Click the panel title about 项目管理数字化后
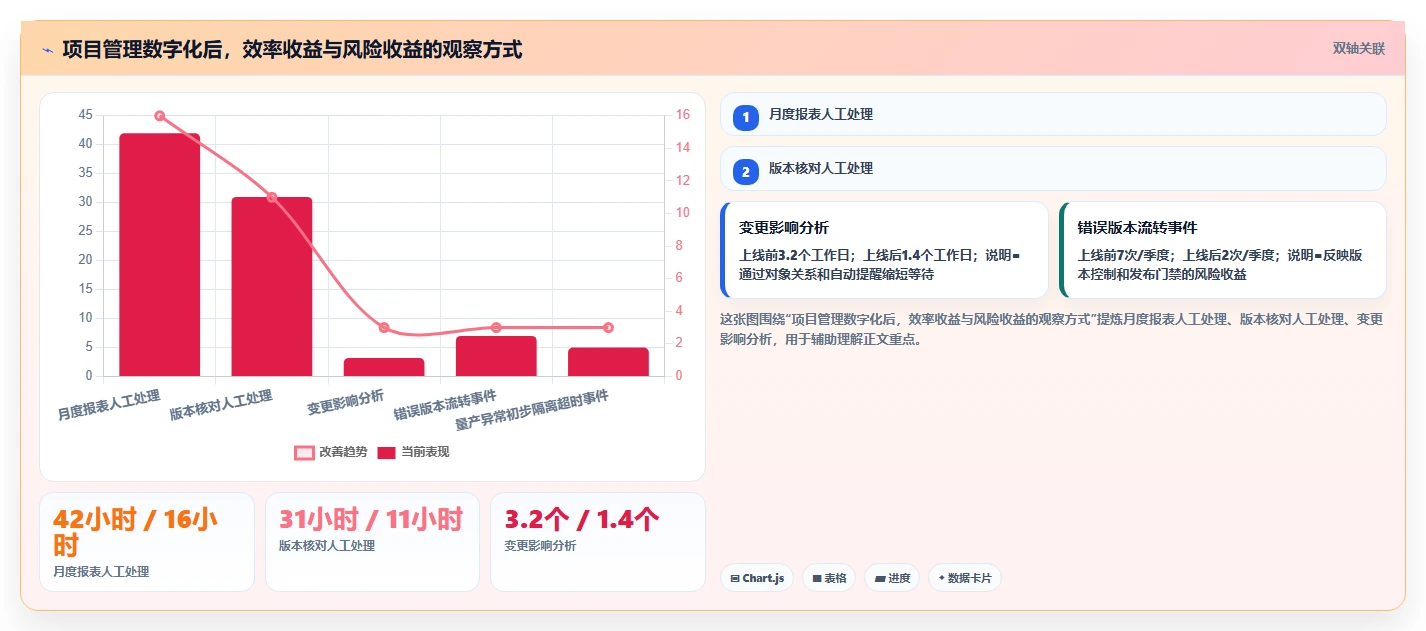Viewport: 1426px width, 631px height. point(292,50)
